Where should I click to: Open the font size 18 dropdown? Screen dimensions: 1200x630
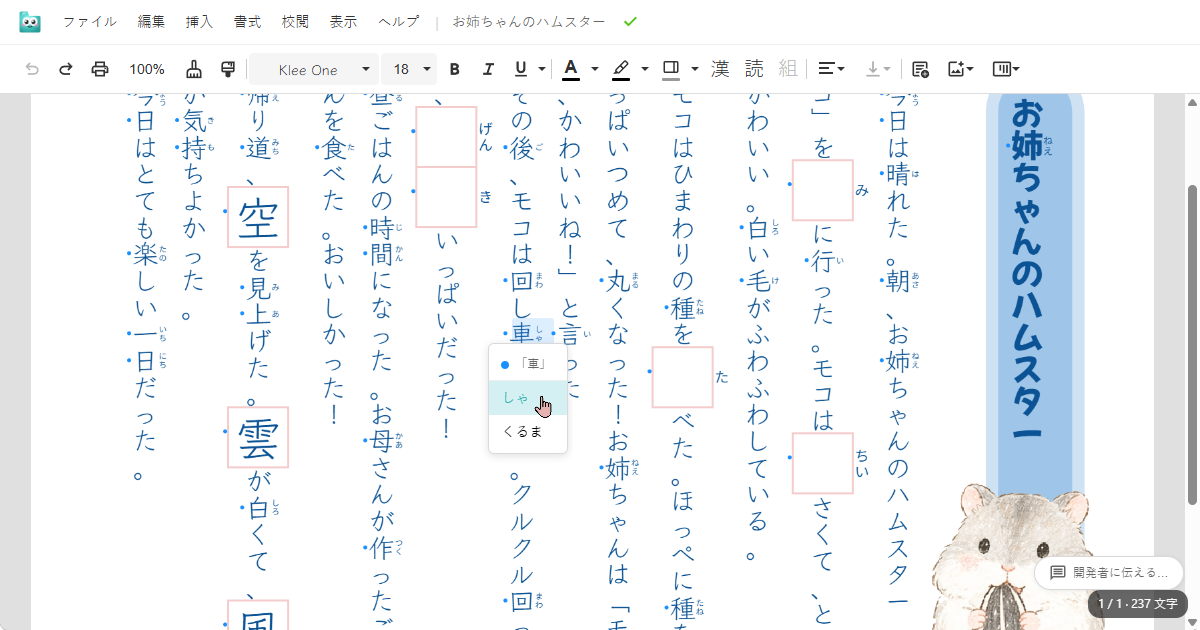click(410, 69)
